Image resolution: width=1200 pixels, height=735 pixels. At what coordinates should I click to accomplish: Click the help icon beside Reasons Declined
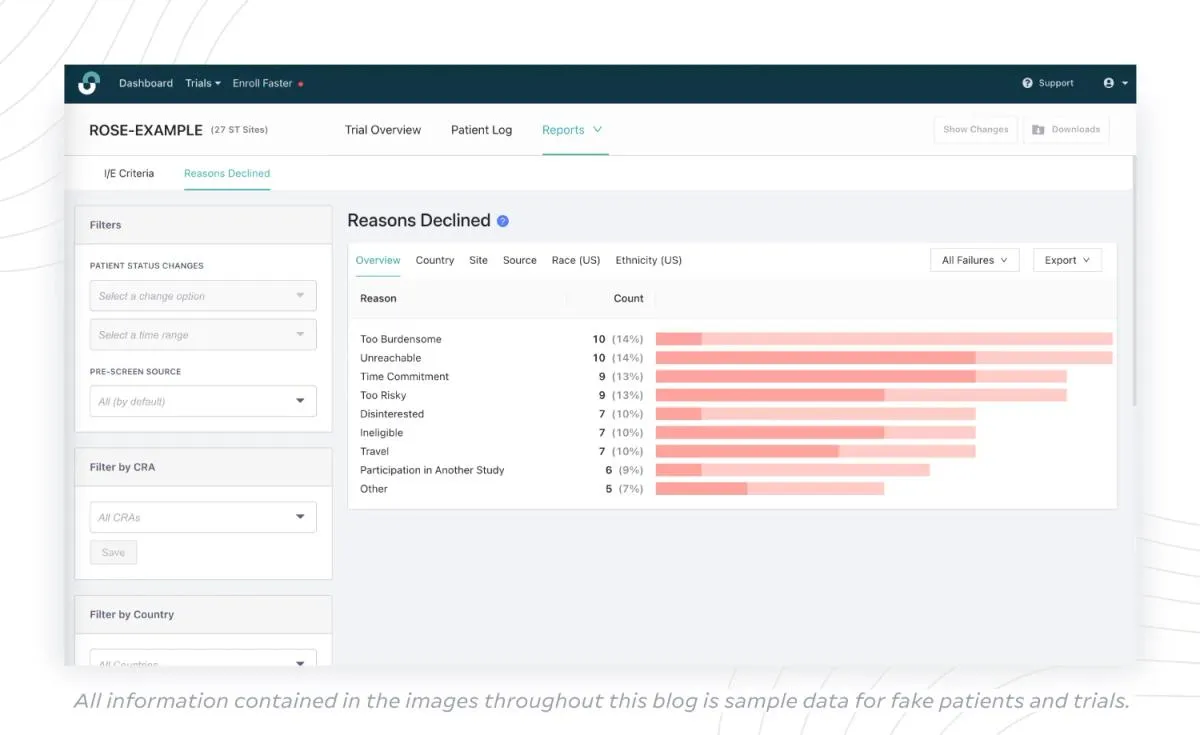point(502,220)
